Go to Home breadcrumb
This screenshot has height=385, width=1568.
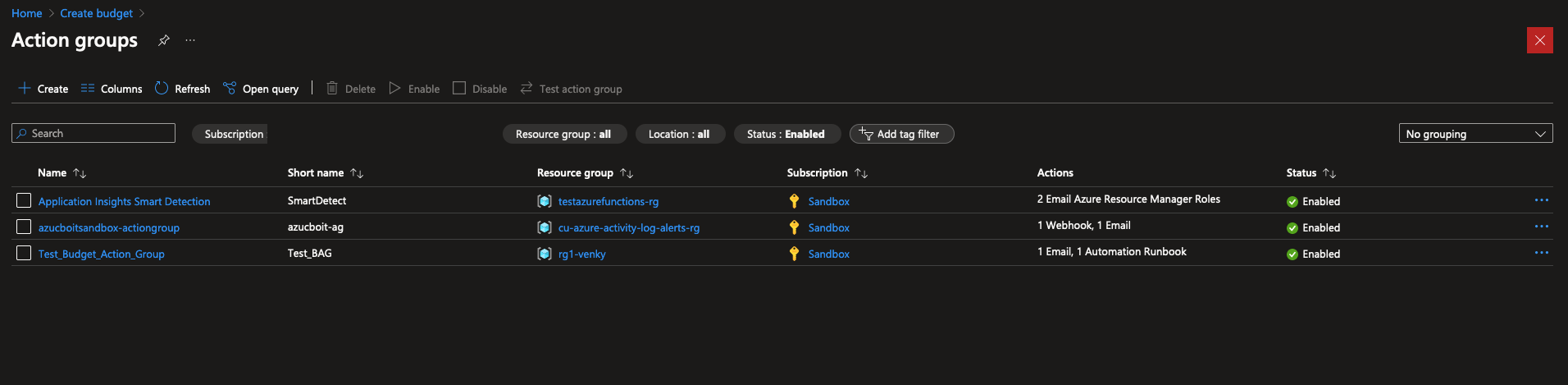27,13
